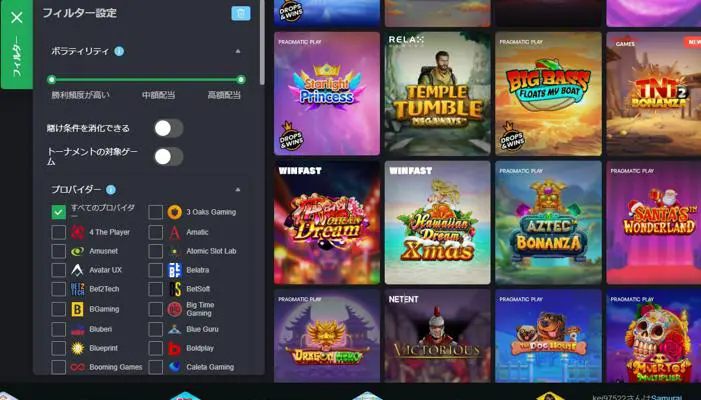Click Drops & Wins badge on Big Bass
Image resolution: width=701 pixels, height=400 pixels.
pyautogui.click(x=512, y=136)
